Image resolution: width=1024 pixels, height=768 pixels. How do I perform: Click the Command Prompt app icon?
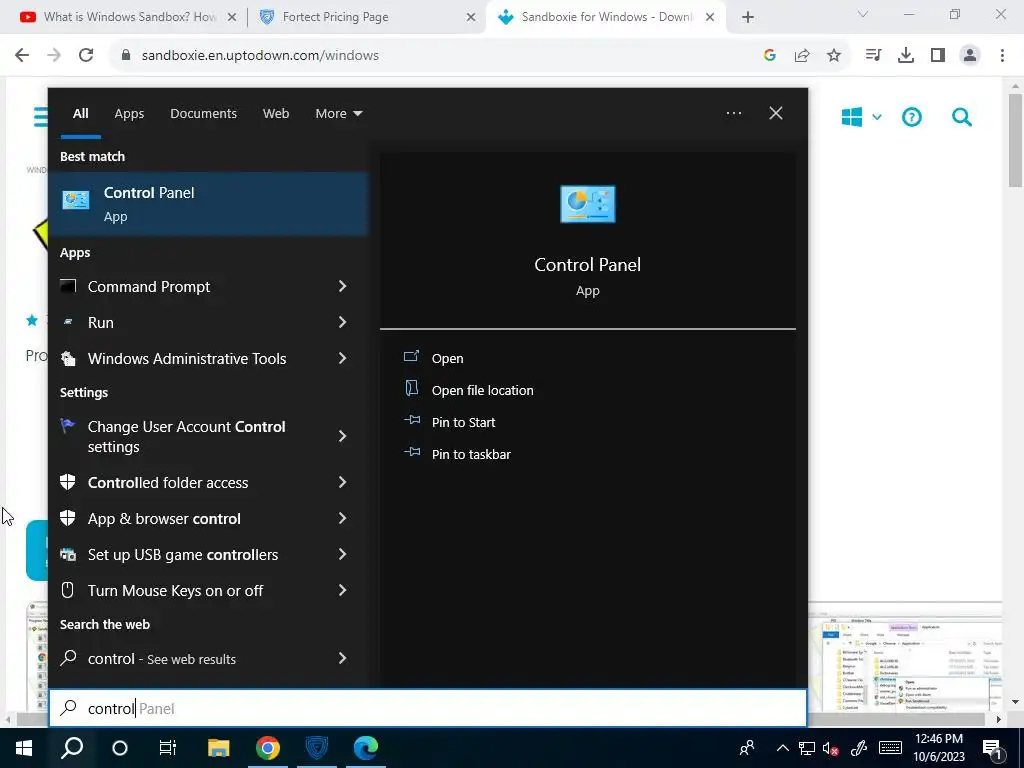coord(68,286)
